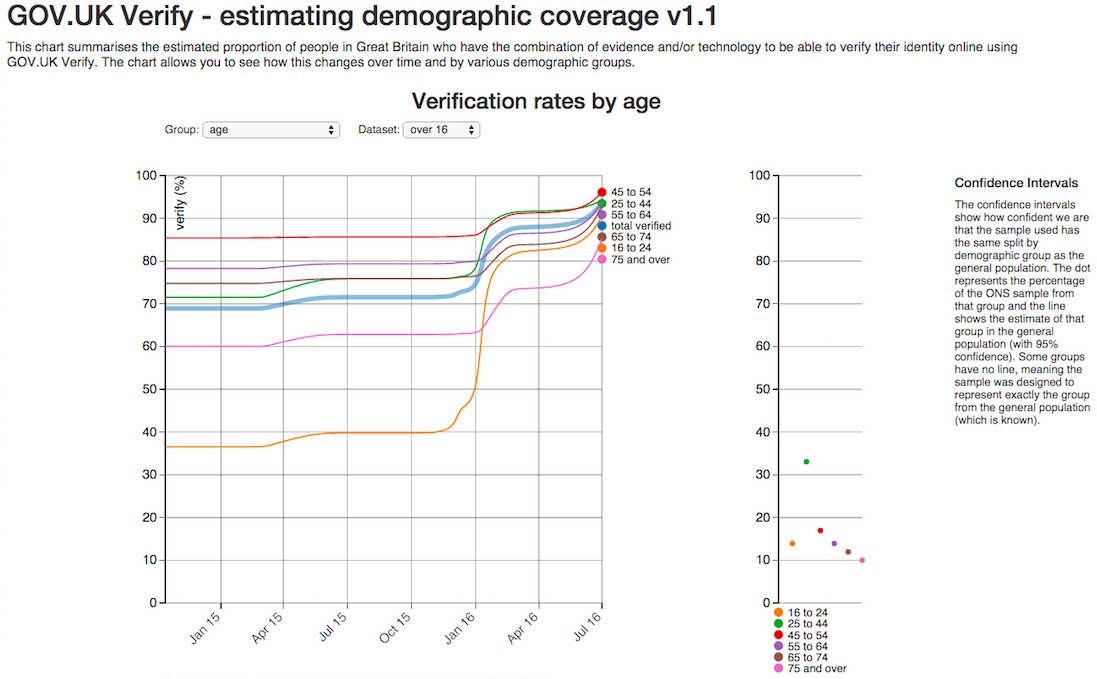Image resolution: width=1097 pixels, height=679 pixels.
Task: Click the orange data point in the confidence chart
Action: coord(793,543)
